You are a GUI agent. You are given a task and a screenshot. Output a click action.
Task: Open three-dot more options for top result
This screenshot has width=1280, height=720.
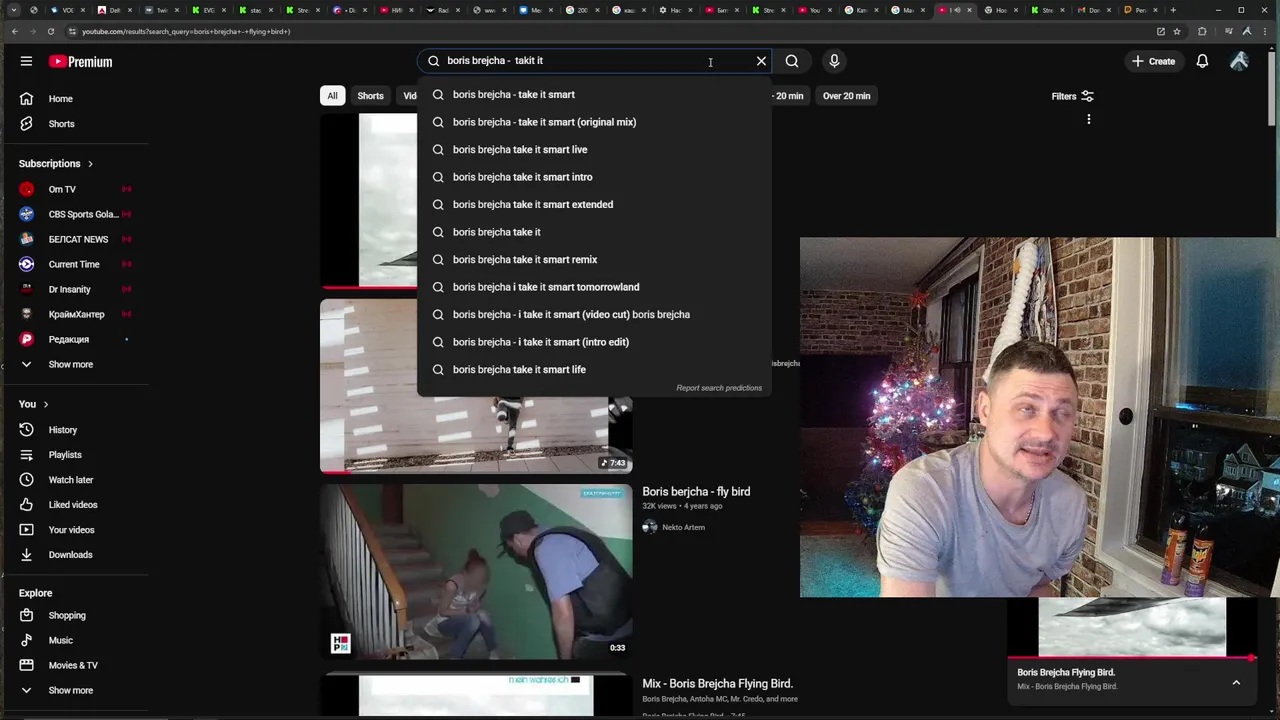(x=1088, y=119)
